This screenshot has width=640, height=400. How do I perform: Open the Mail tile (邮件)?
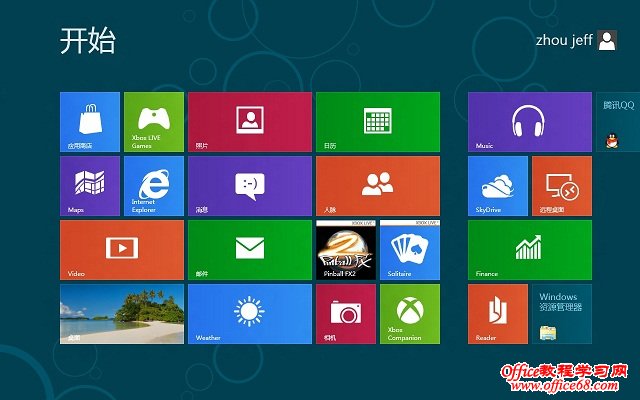[x=250, y=250]
